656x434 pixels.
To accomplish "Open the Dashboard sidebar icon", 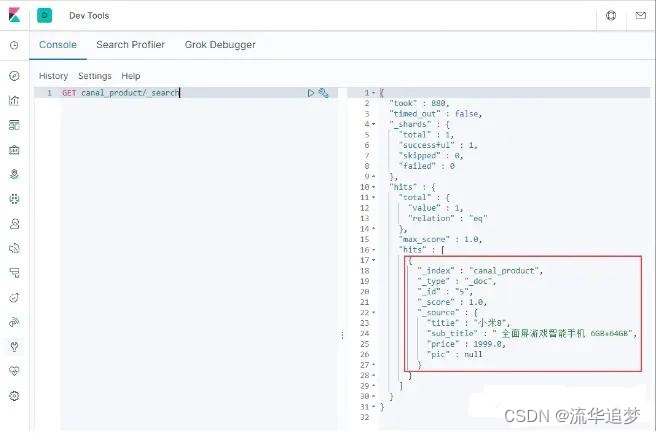I will (x=14, y=125).
